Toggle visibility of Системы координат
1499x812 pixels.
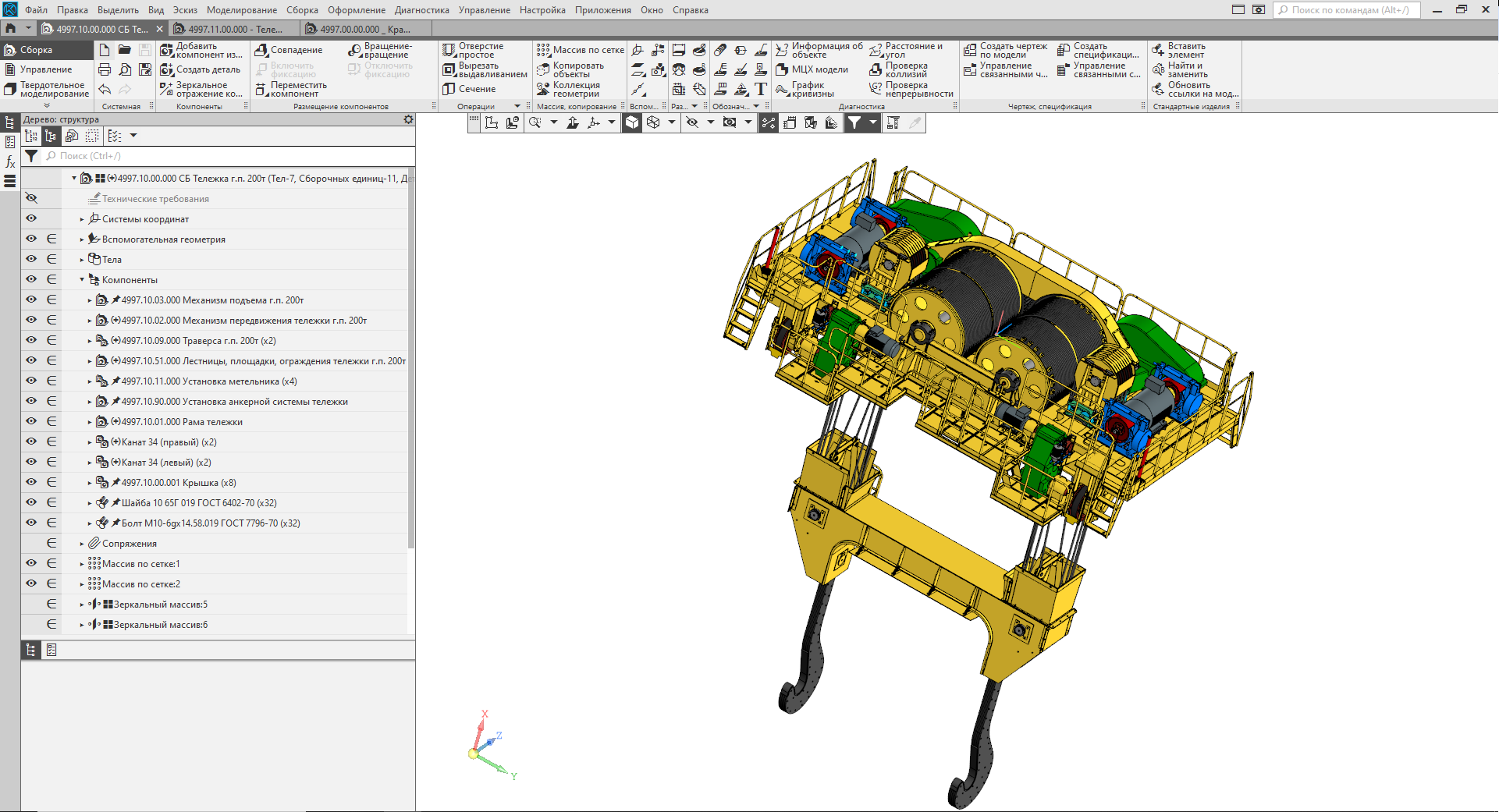31,219
